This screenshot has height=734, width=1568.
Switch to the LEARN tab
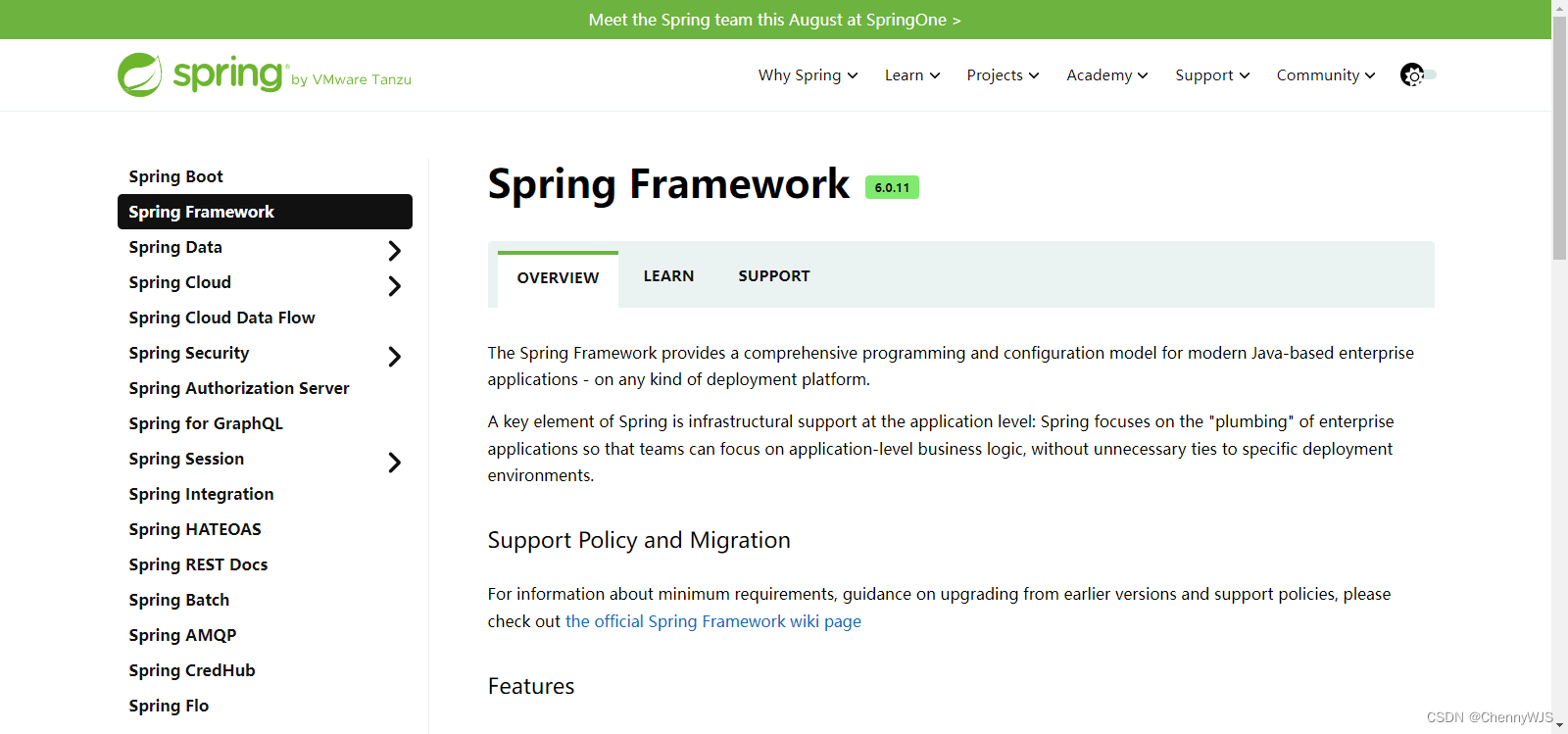pyautogui.click(x=668, y=276)
